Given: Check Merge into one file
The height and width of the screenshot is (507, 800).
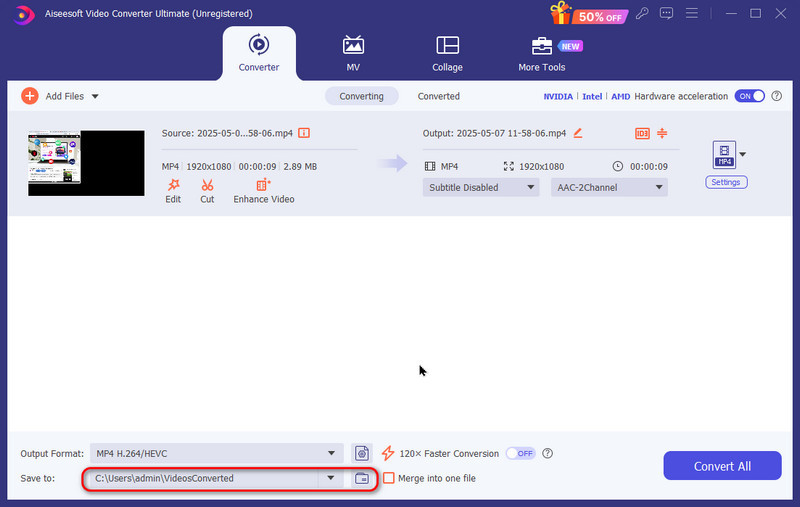Looking at the screenshot, I should point(389,479).
